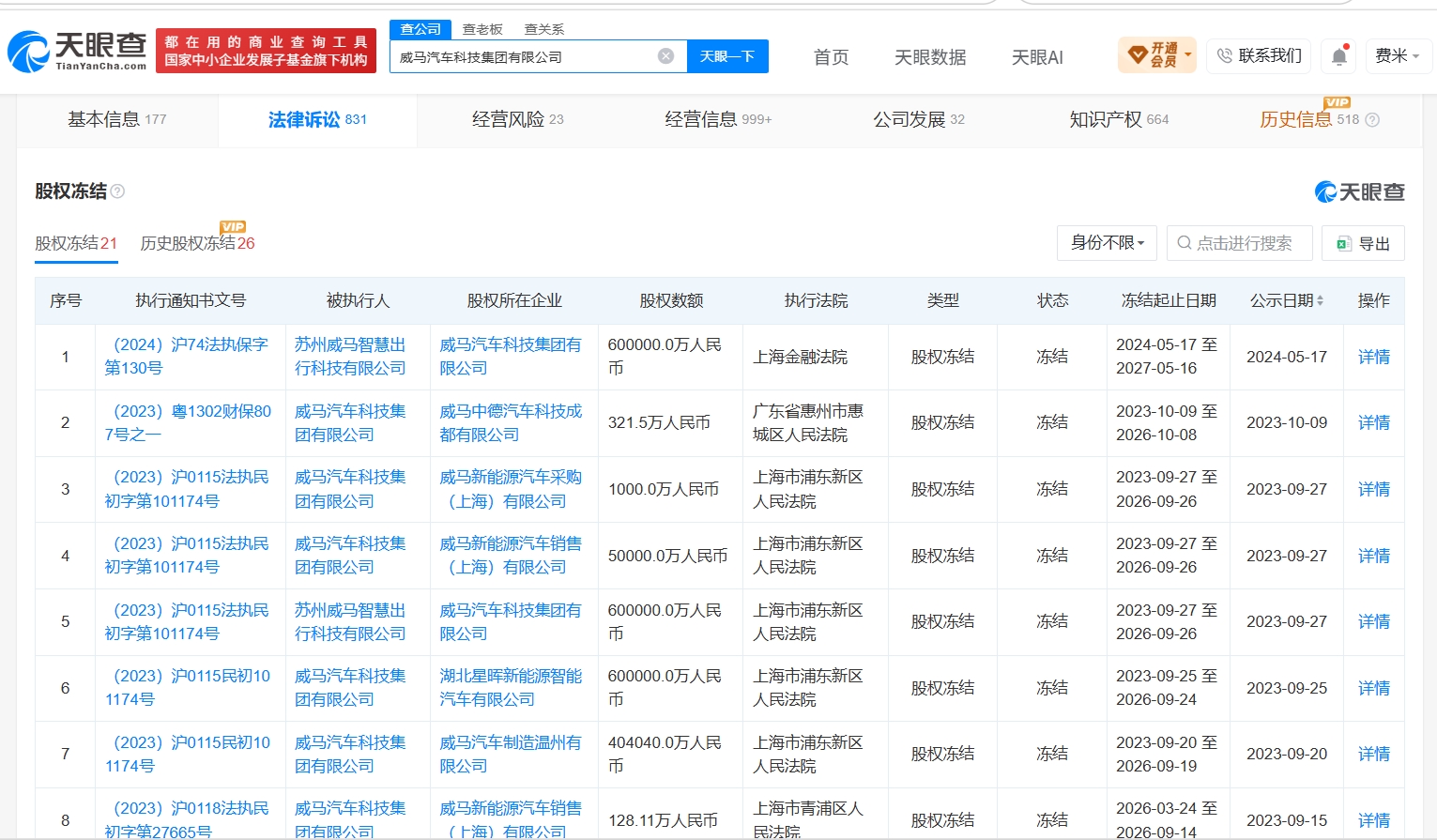This screenshot has width=1437, height=840.
Task: Click the 点击进行搜索 table search field
Action: point(1239,243)
